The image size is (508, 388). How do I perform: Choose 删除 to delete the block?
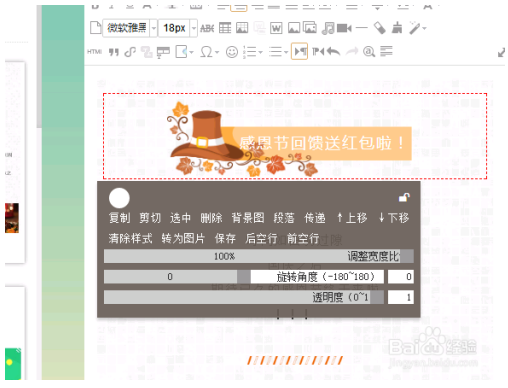[x=211, y=218]
